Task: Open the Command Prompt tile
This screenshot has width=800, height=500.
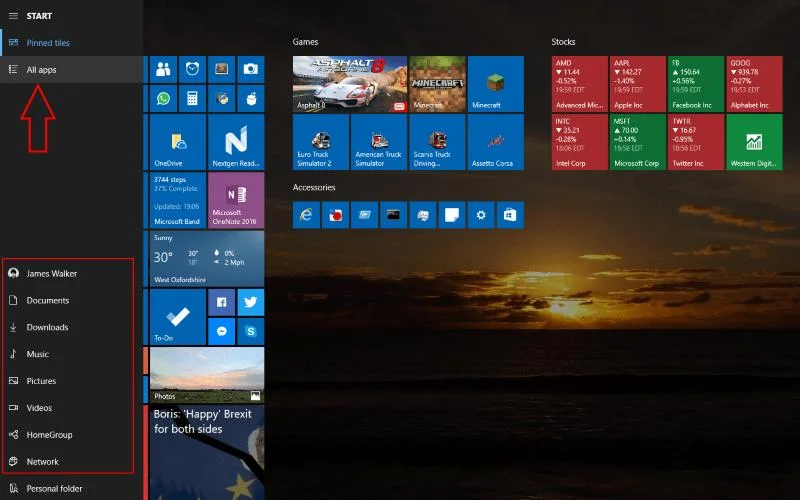Action: (x=393, y=215)
